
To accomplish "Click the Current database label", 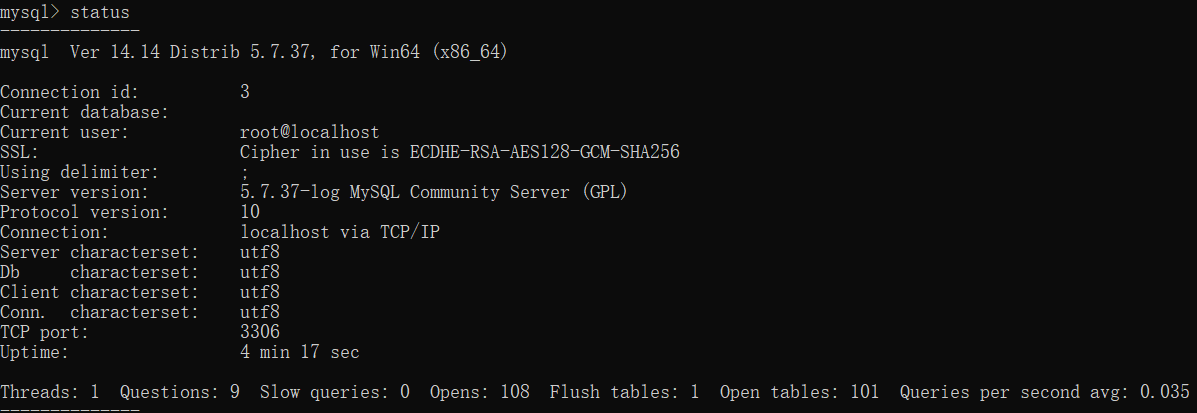I will (84, 112).
